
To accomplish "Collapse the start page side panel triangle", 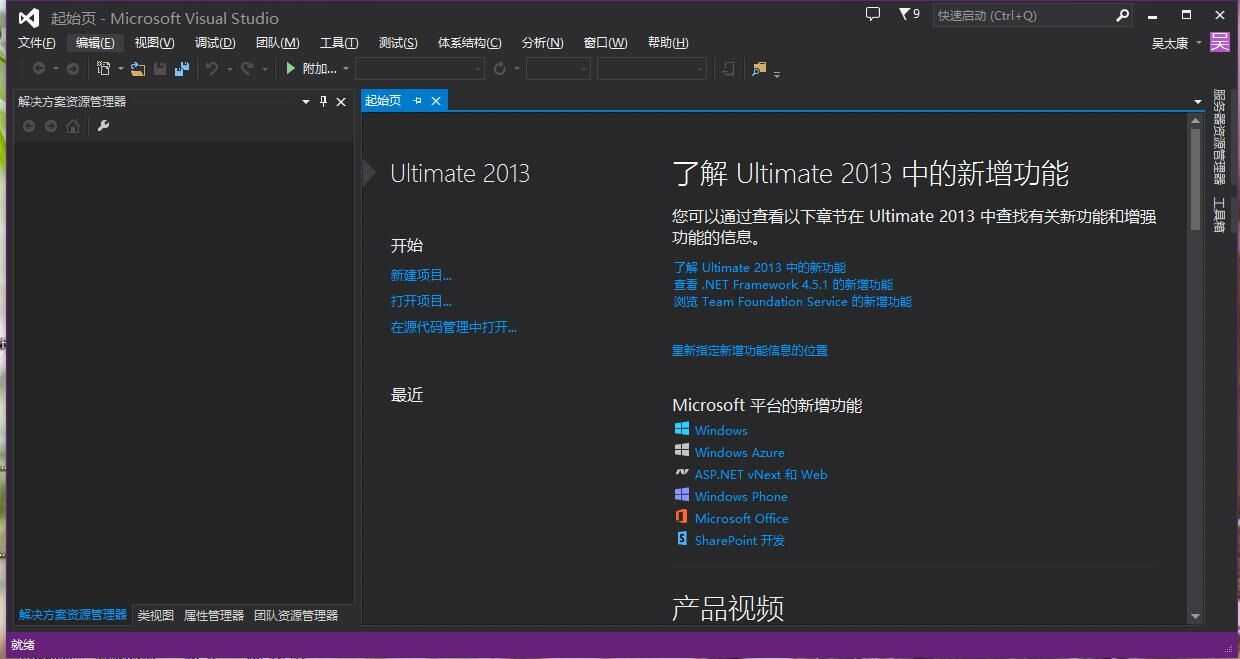I will click(x=368, y=173).
